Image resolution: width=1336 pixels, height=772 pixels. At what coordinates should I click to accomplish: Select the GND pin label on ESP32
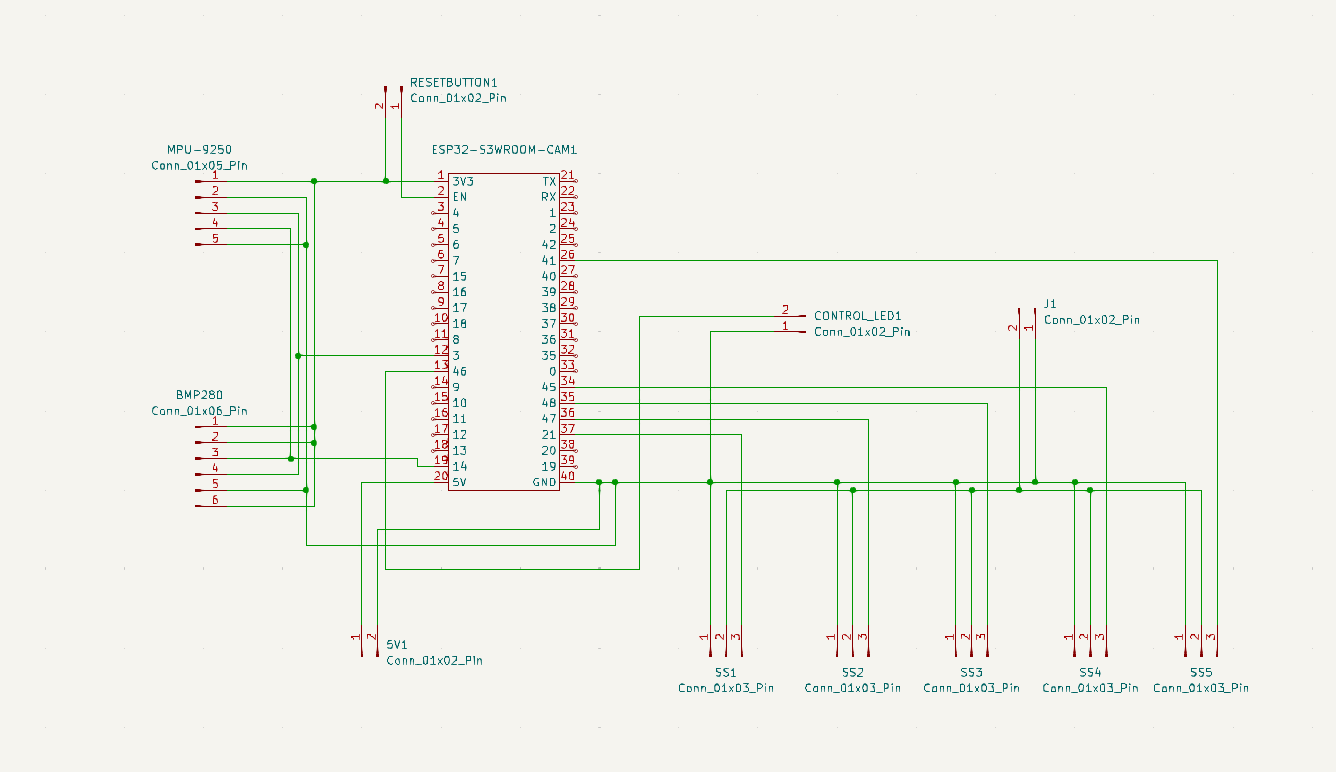click(x=544, y=483)
